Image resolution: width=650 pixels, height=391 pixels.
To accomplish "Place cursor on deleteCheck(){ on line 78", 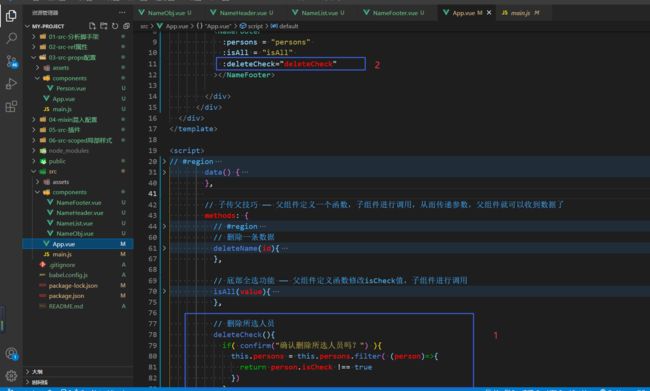I will pos(244,335).
